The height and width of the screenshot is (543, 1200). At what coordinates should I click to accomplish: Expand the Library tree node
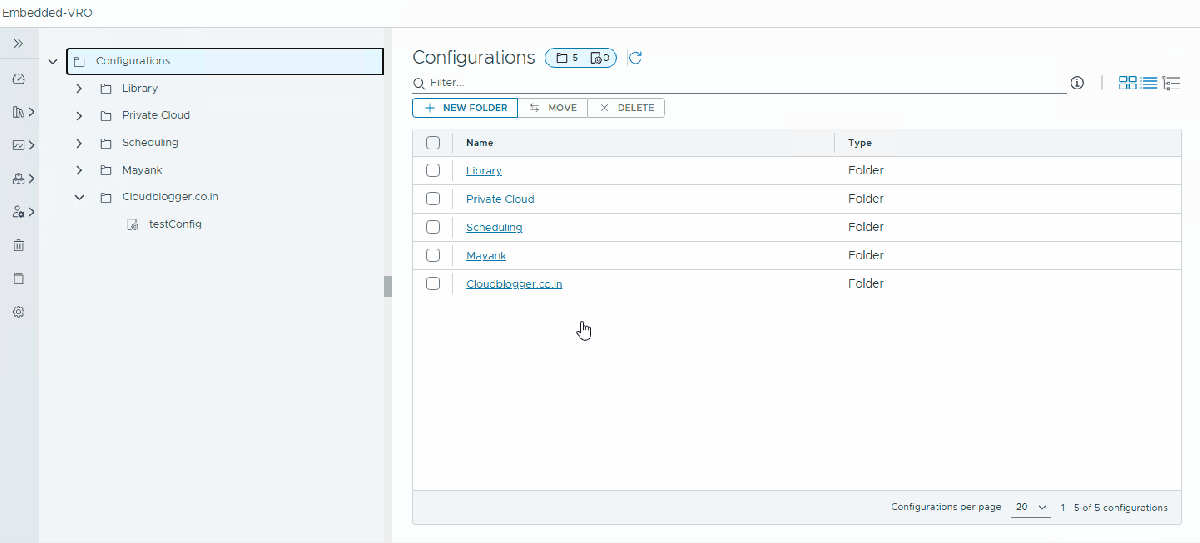(79, 88)
